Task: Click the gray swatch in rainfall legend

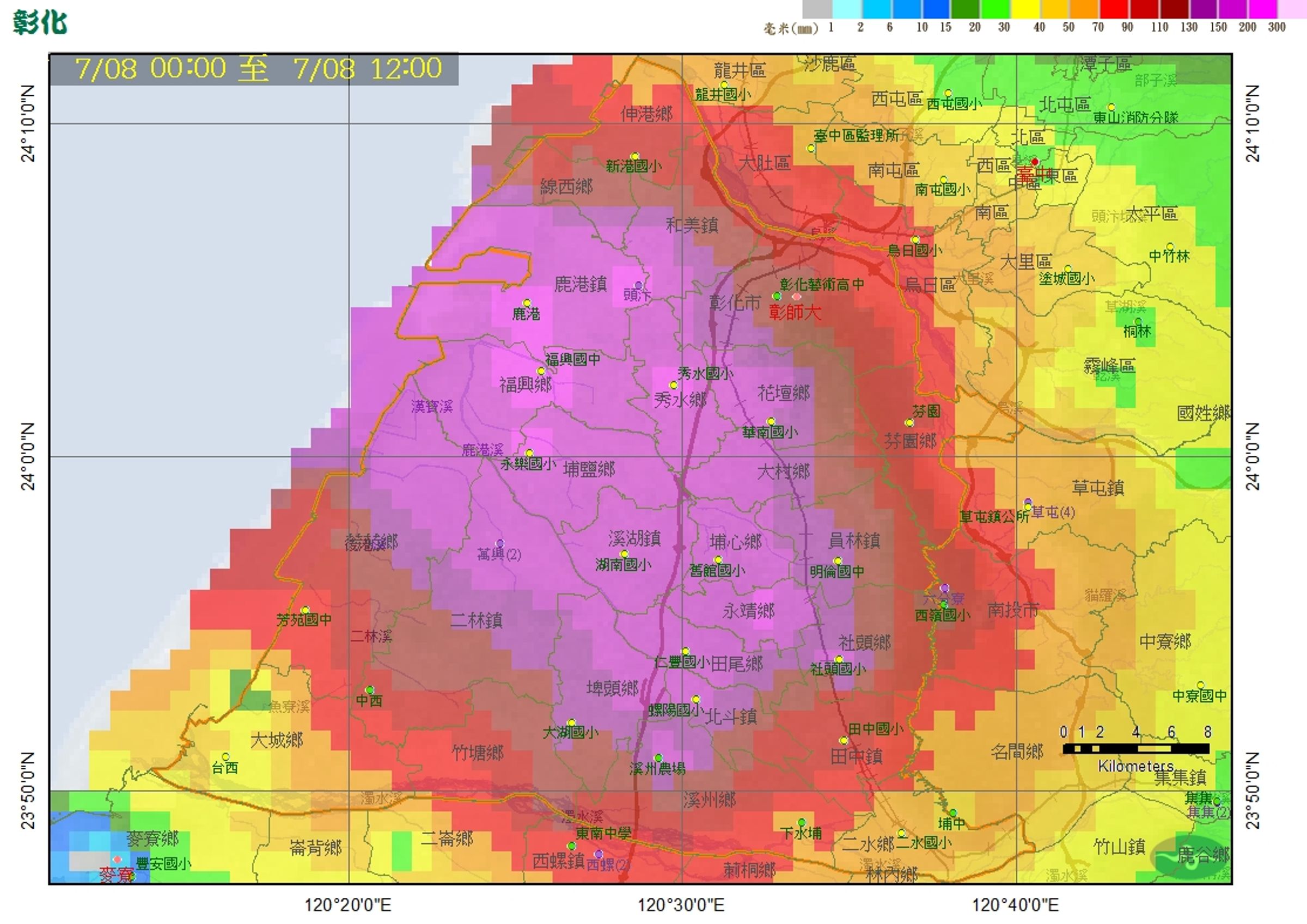Action: coord(817,9)
